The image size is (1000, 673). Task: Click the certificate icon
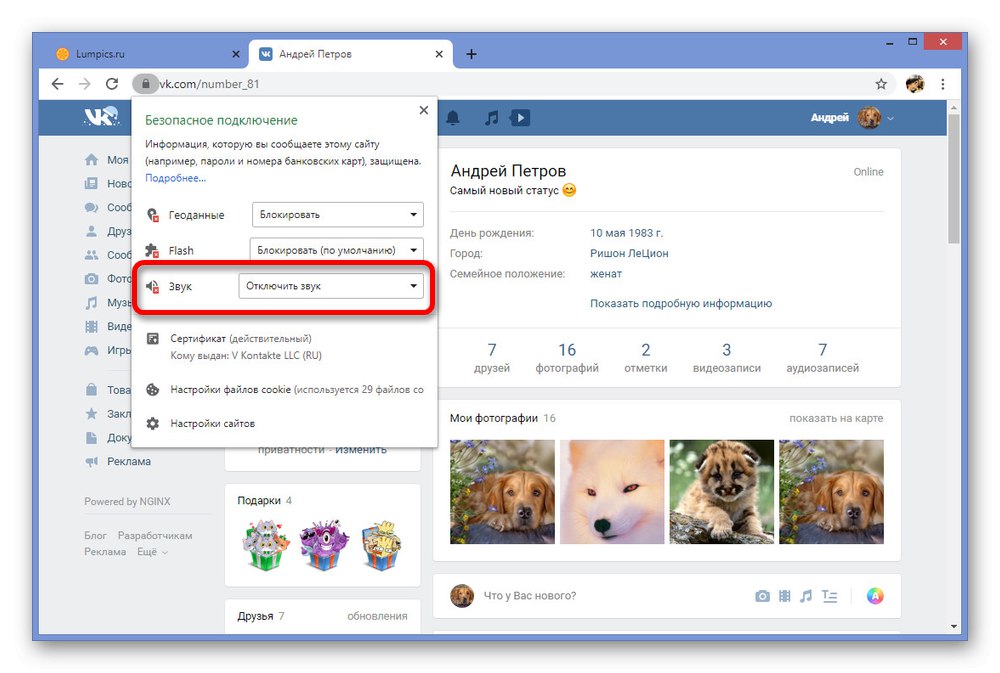point(152,339)
